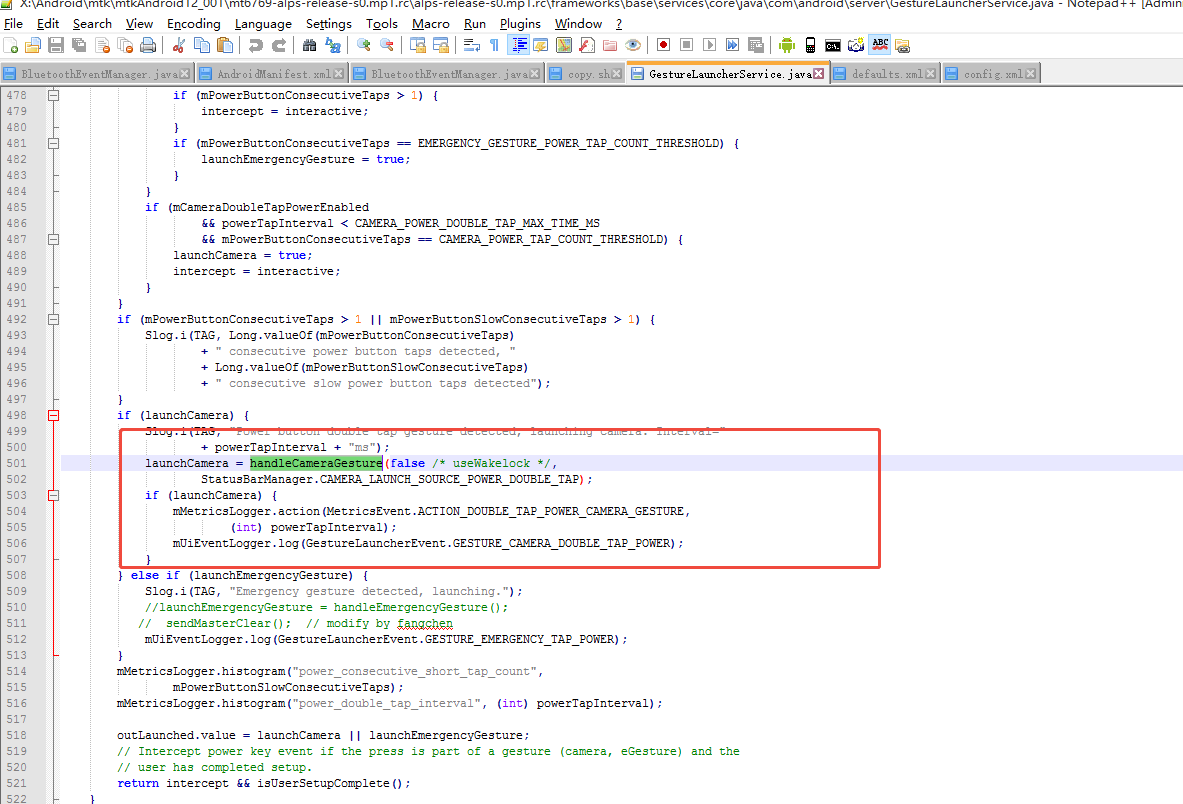This screenshot has height=804, width=1183.
Task: Toggle synchronized vertical scrolling
Action: 417,46
